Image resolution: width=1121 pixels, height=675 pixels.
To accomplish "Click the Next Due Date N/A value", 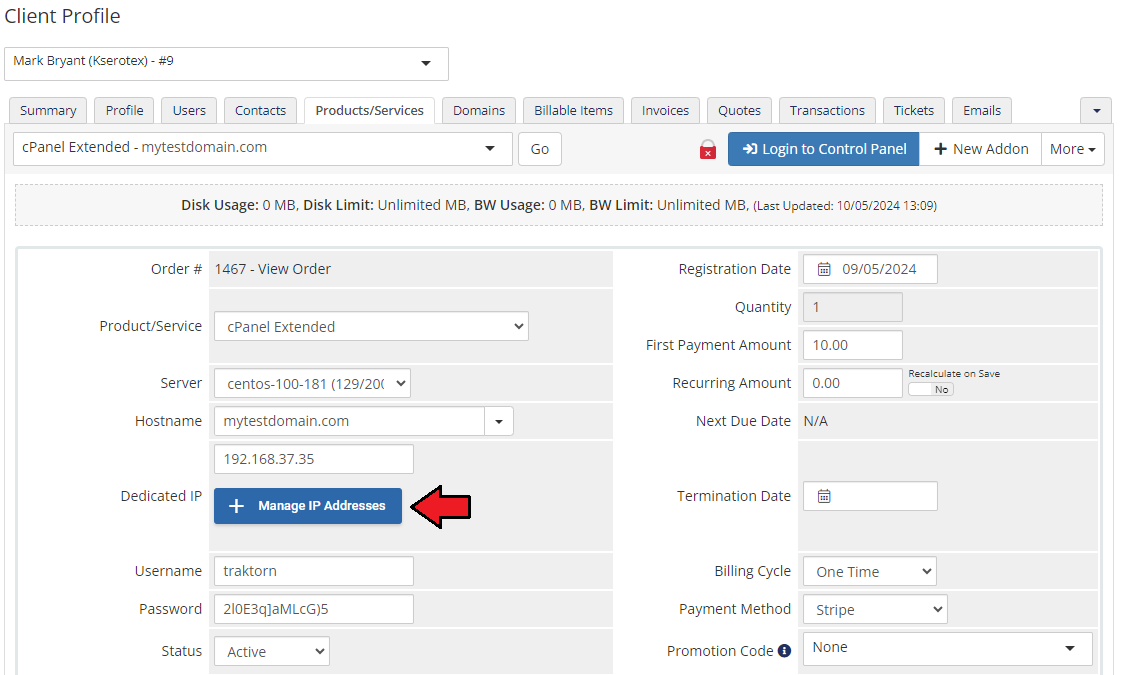I will click(816, 421).
